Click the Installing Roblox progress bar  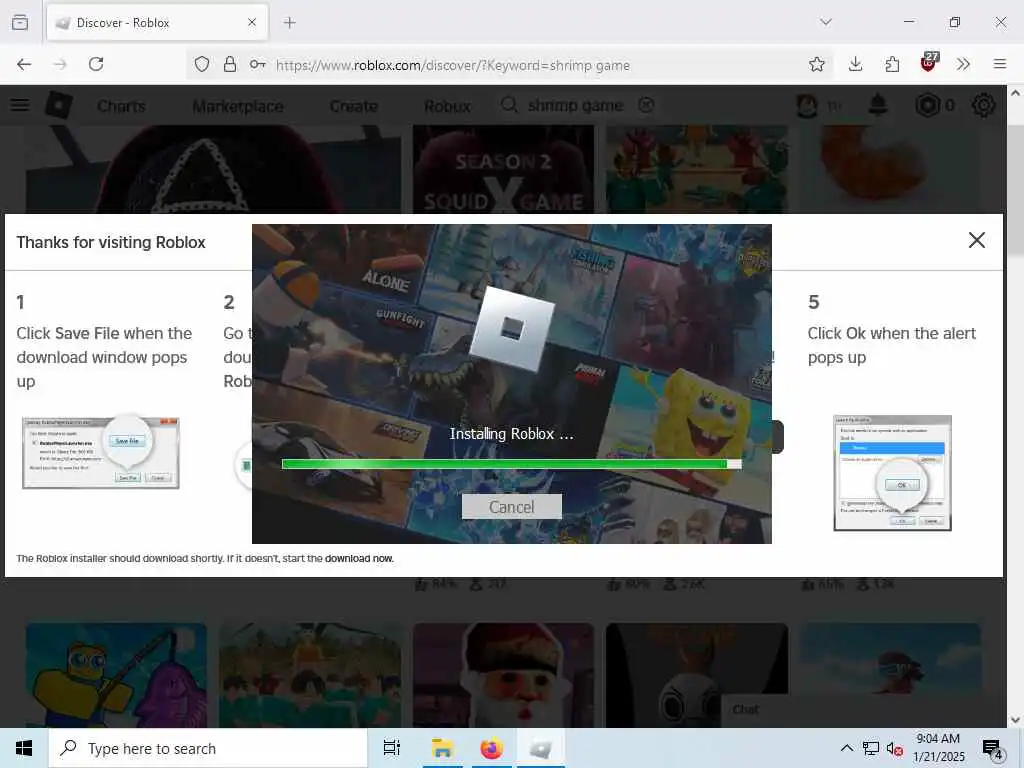tap(511, 464)
